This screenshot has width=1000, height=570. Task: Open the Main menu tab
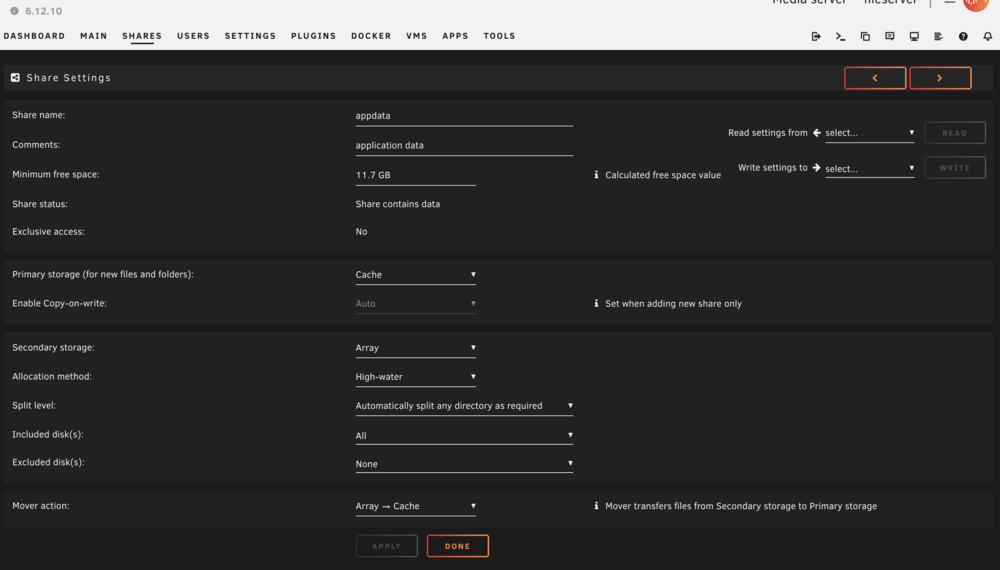click(94, 36)
